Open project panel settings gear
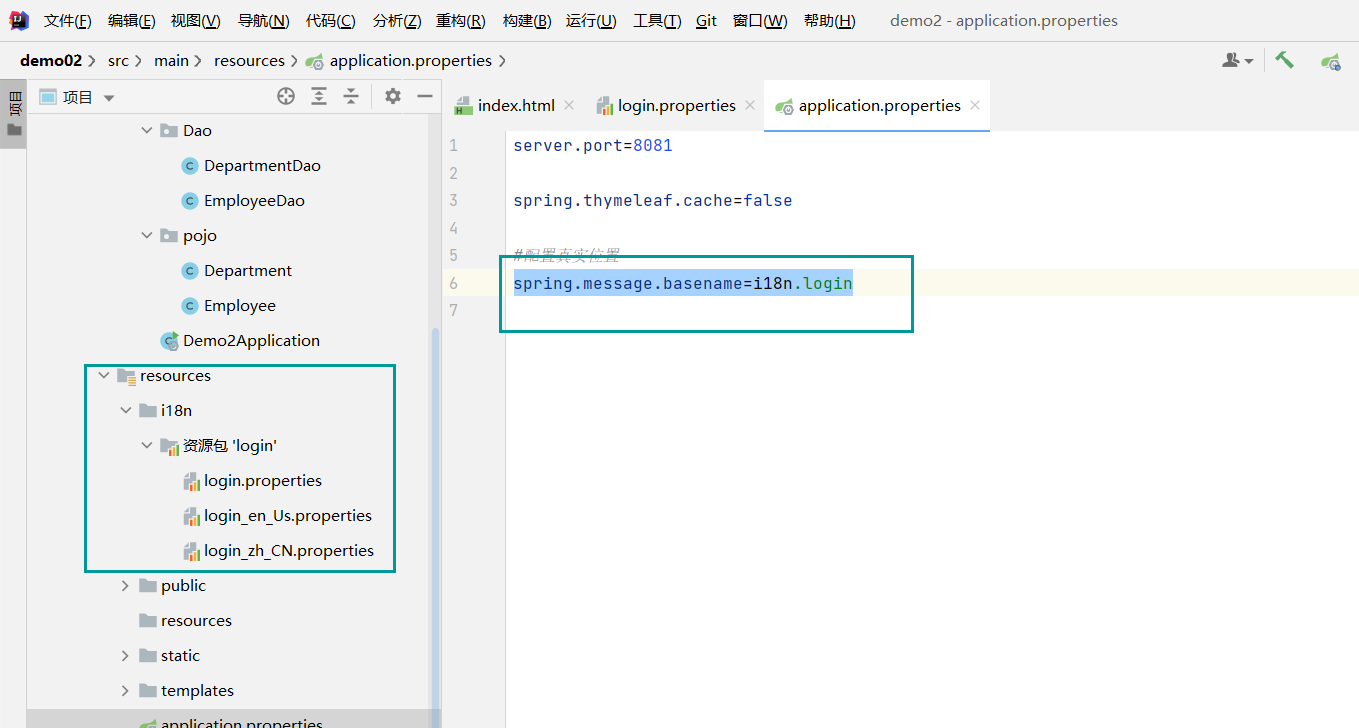 point(393,96)
